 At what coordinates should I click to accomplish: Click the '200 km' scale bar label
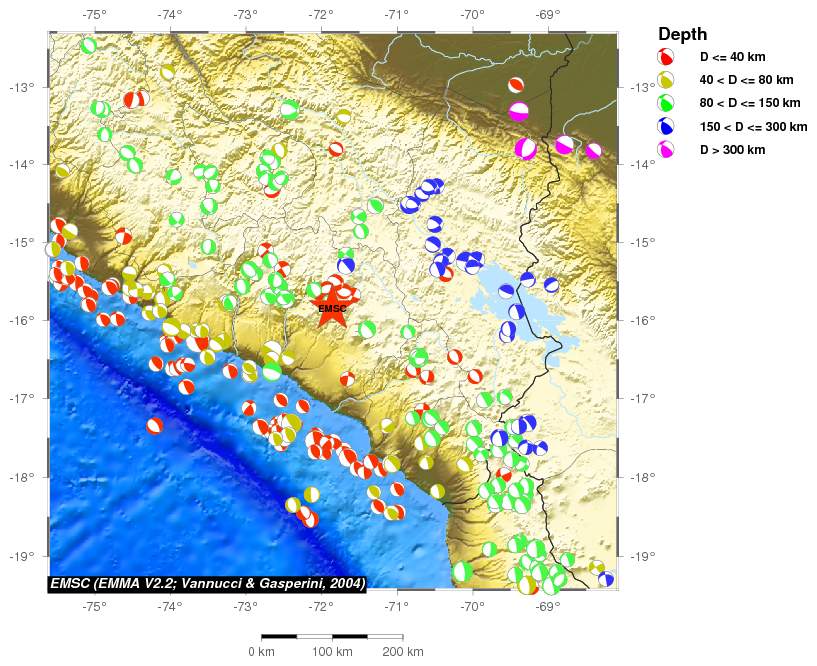click(403, 652)
